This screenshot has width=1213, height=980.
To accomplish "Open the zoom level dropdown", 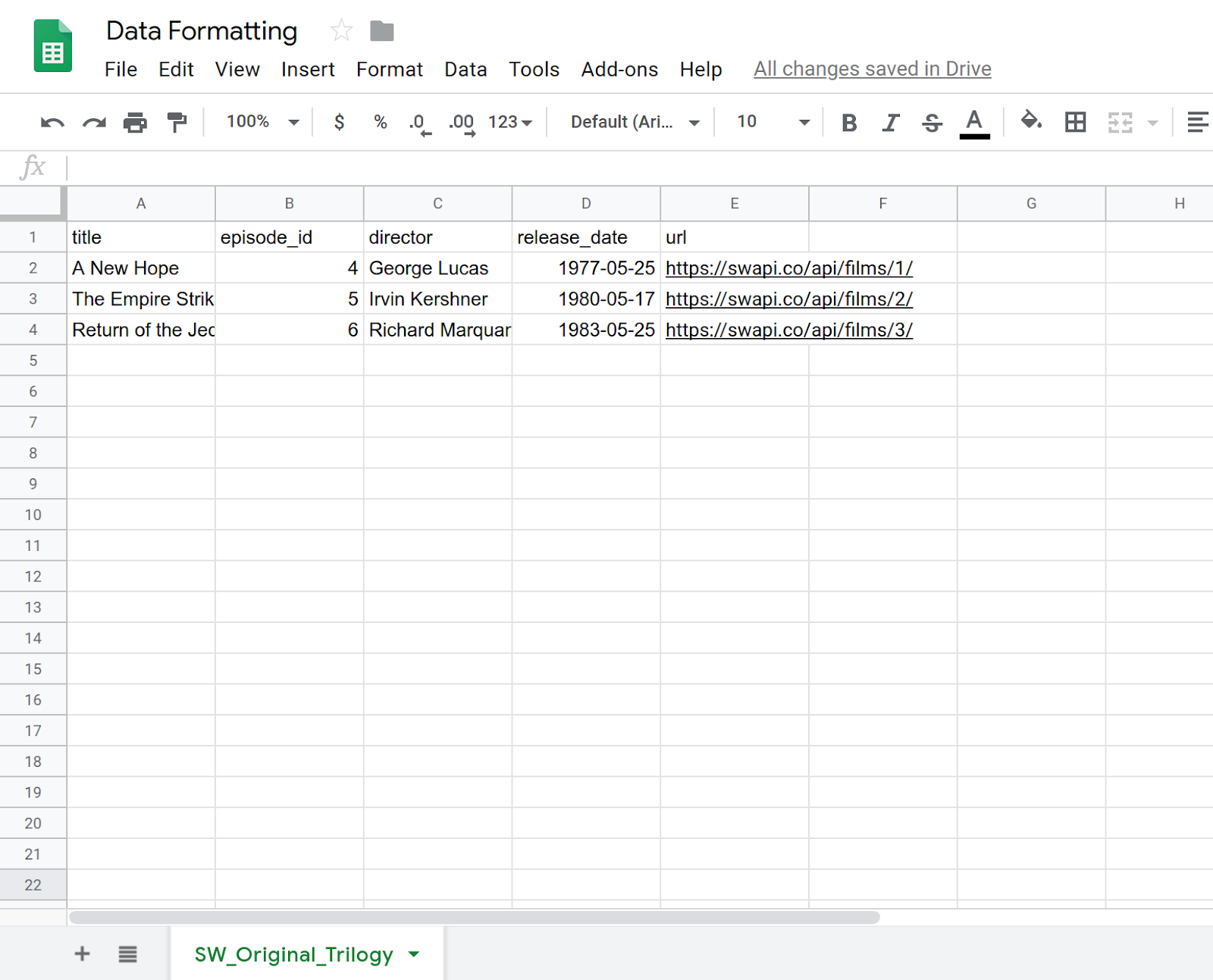I will click(x=260, y=122).
